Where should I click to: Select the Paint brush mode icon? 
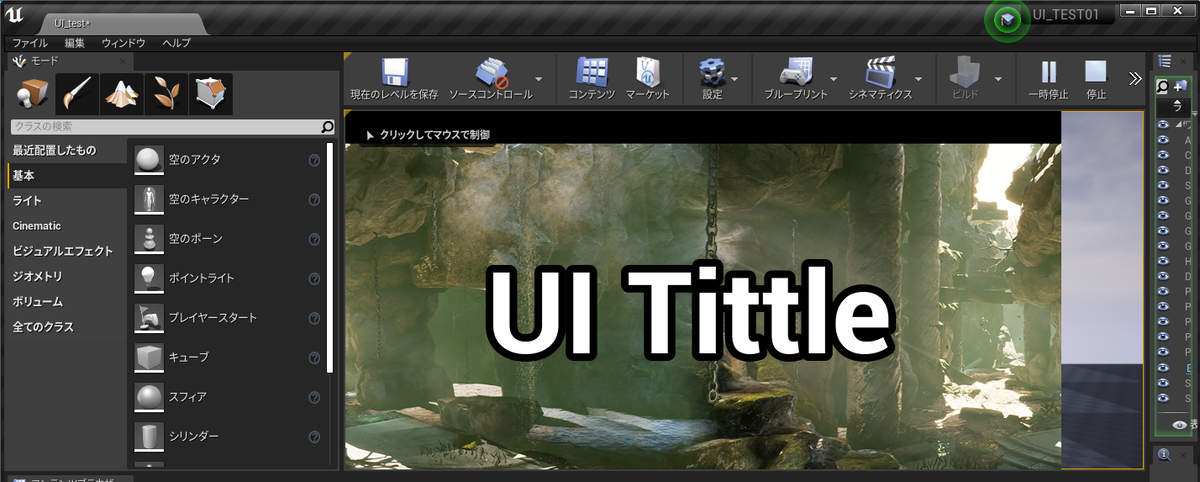click(77, 94)
